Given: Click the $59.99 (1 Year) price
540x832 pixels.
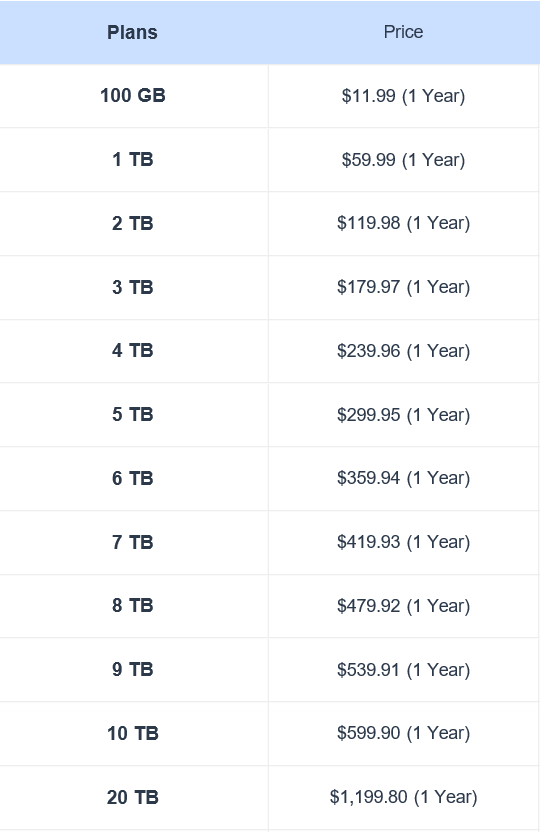Looking at the screenshot, I should pyautogui.click(x=403, y=160).
